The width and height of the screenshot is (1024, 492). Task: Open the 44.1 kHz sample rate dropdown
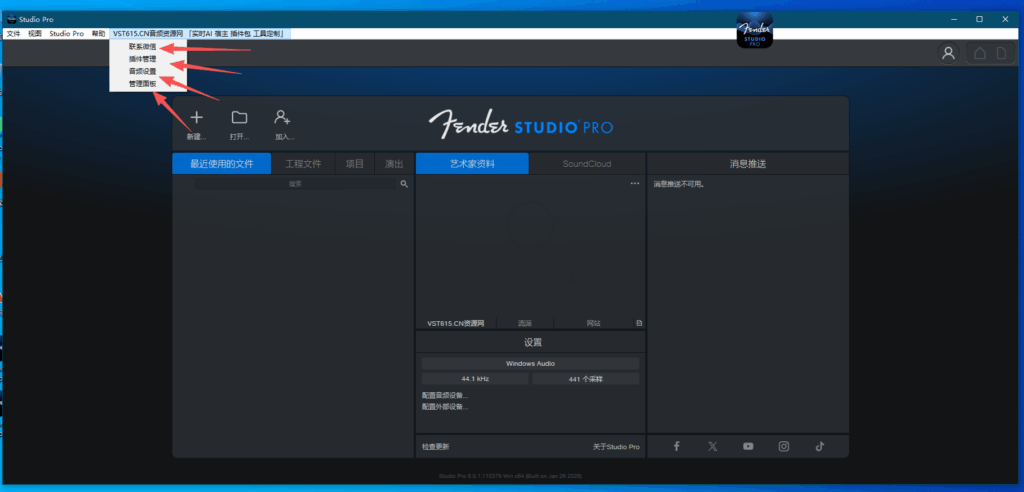475,379
